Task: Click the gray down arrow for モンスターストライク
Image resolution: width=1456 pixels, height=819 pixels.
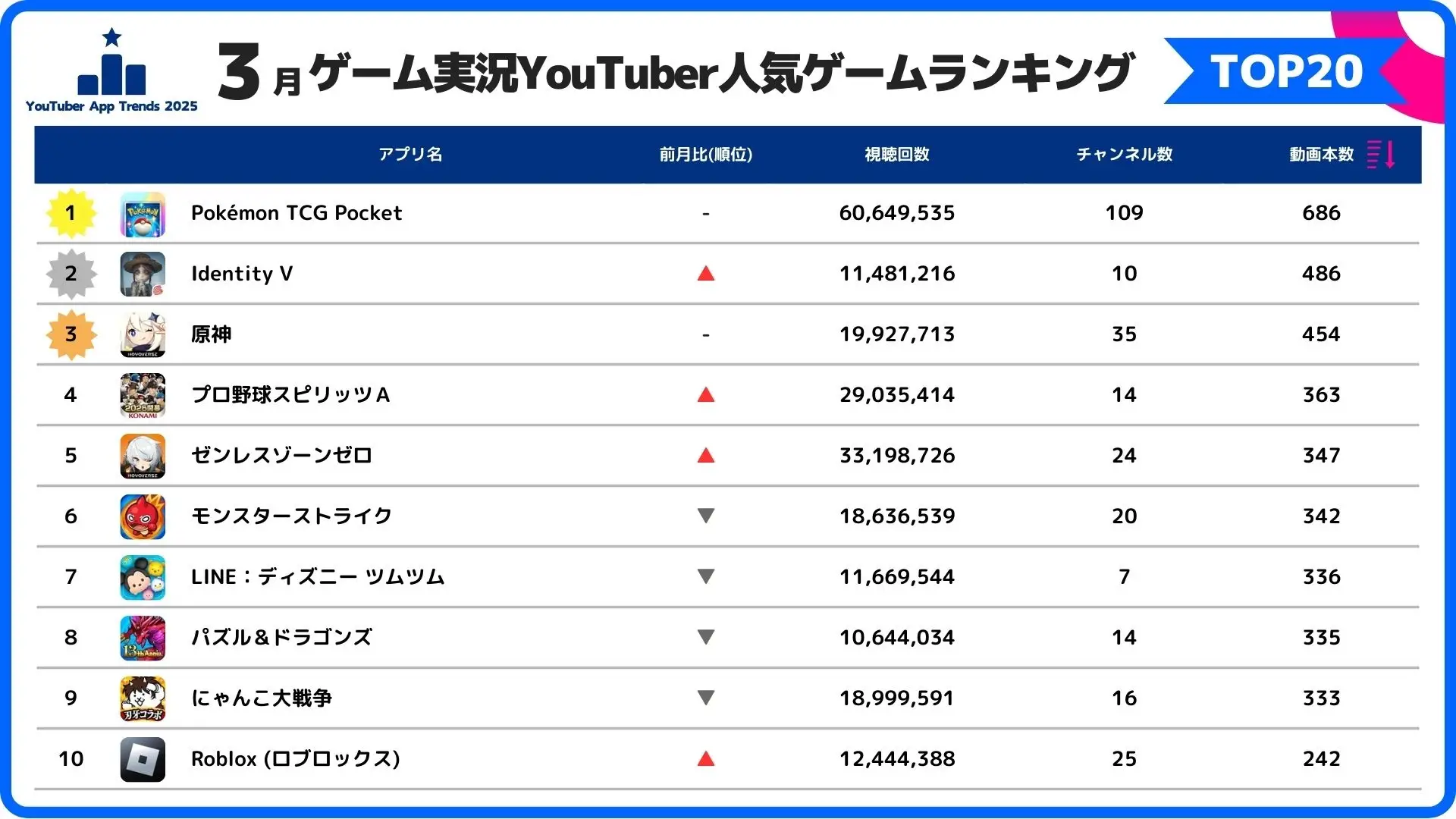Action: tap(706, 516)
